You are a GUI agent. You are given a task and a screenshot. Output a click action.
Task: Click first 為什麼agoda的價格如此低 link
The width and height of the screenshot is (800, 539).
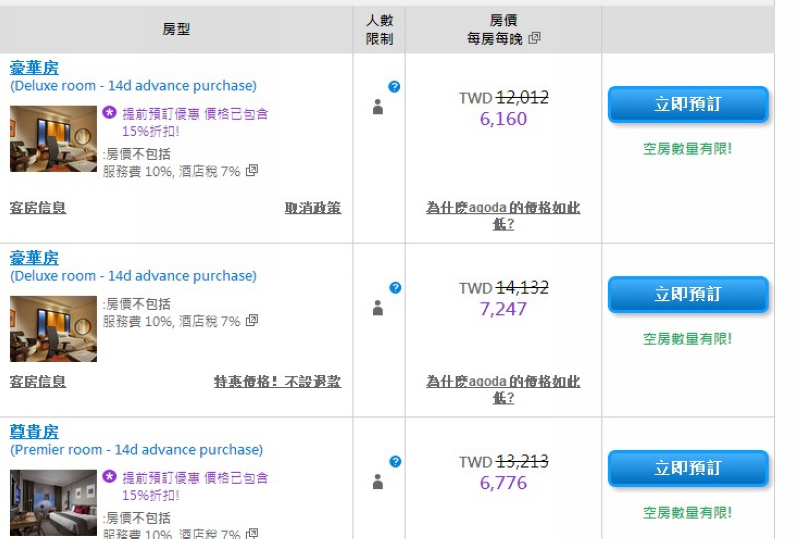(x=503, y=215)
